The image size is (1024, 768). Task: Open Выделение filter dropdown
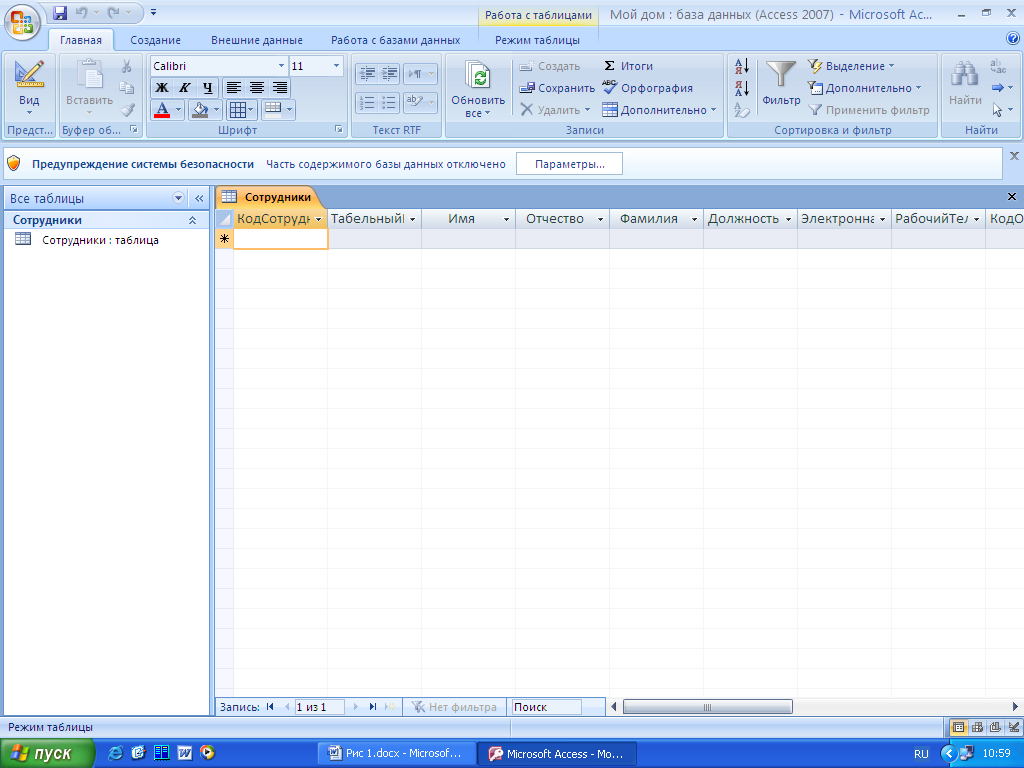851,66
